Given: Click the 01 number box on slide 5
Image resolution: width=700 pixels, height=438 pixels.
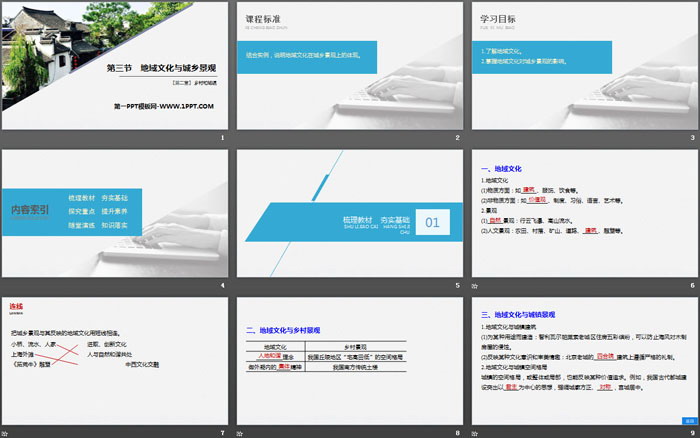Looking at the screenshot, I should 432,223.
